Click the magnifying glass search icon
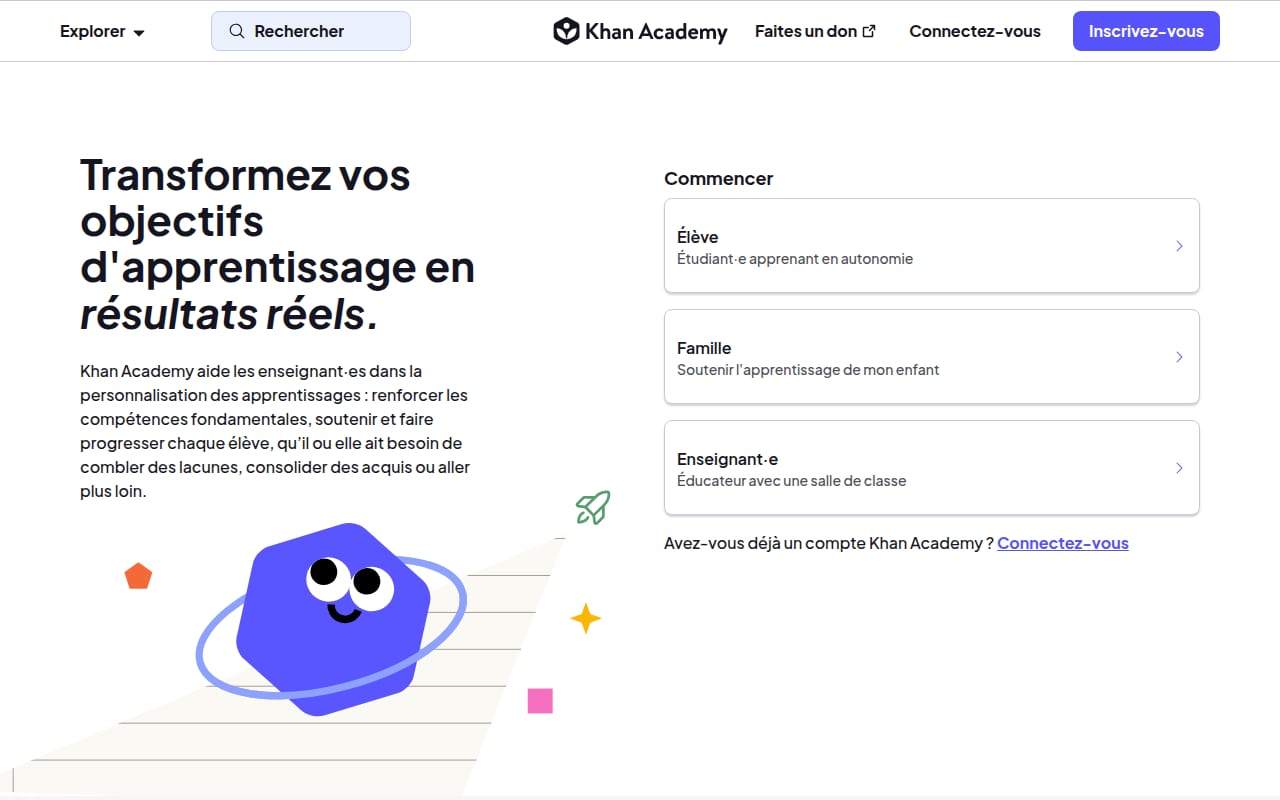Viewport: 1280px width, 800px height. [237, 31]
